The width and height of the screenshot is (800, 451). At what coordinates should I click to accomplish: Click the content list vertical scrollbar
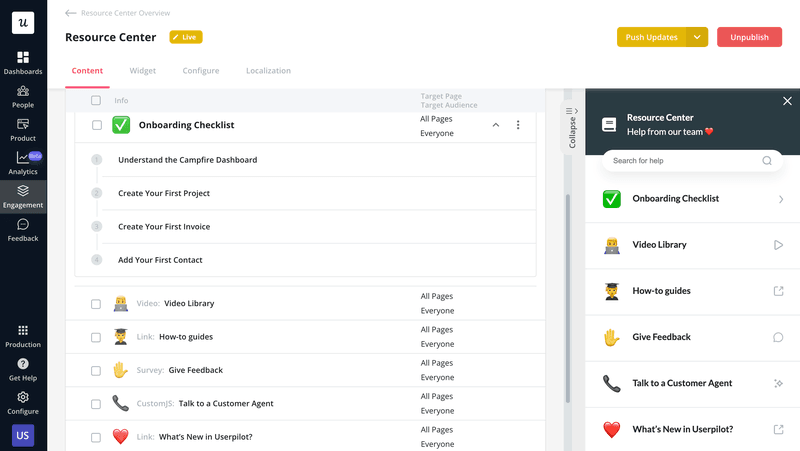[566, 300]
